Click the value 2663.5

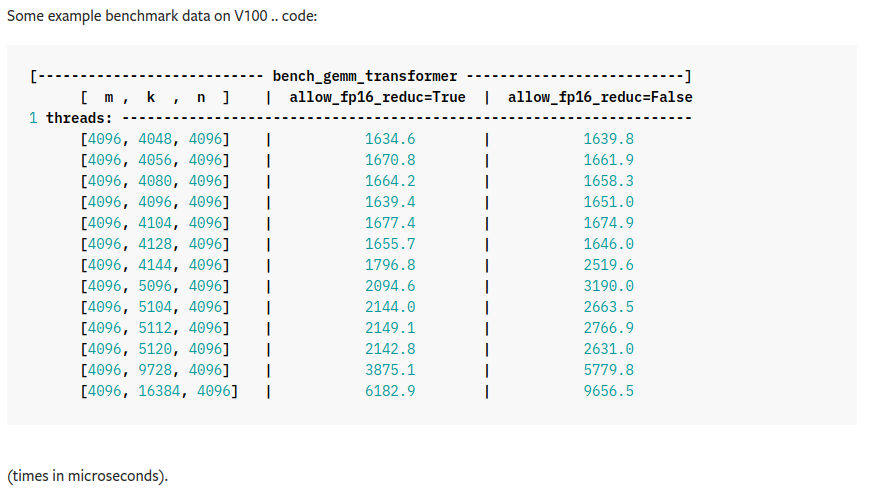pos(609,308)
